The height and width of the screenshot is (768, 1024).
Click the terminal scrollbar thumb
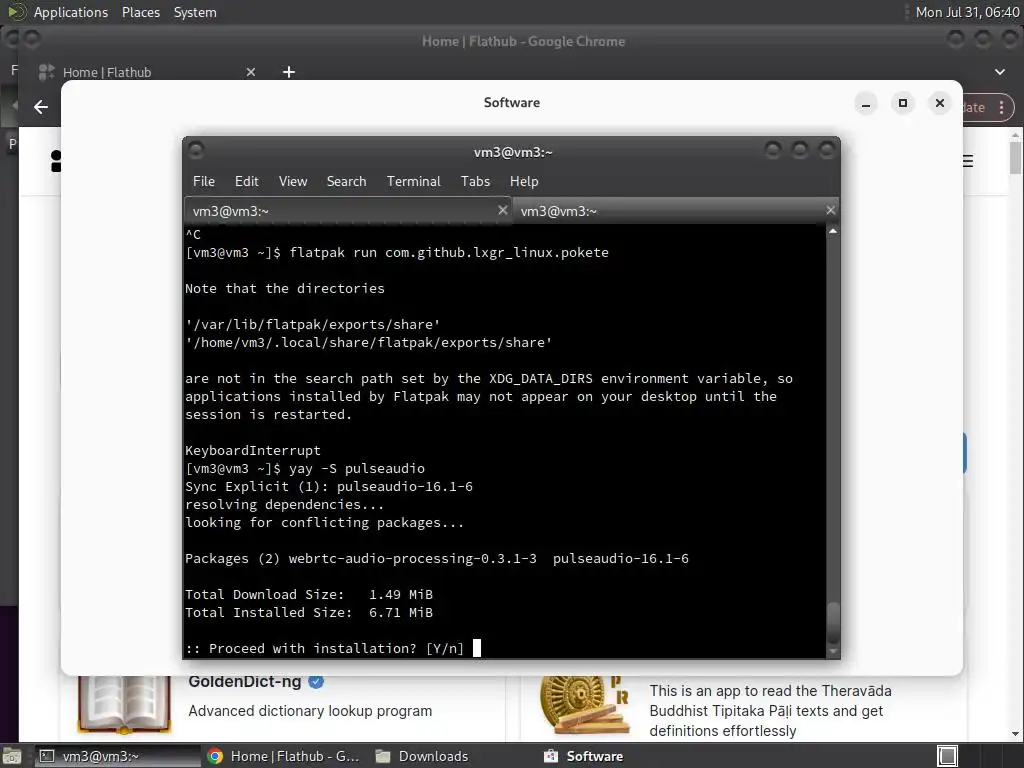point(833,622)
